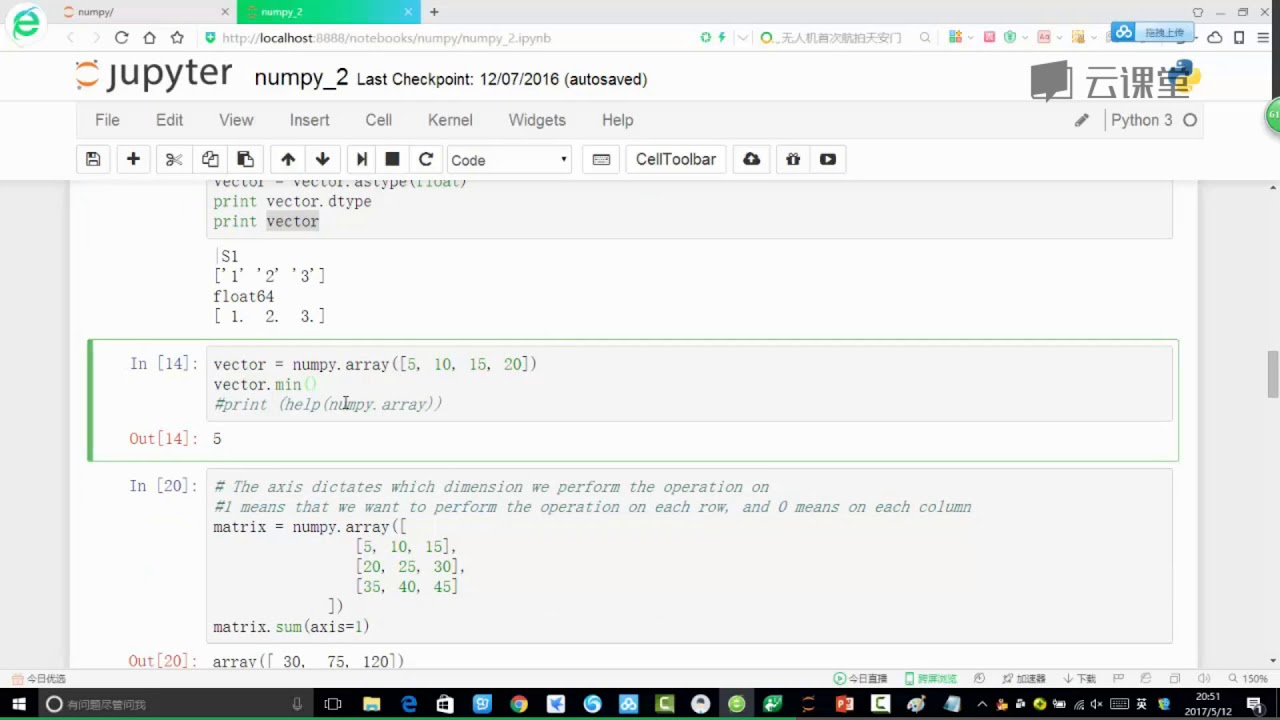Bookmark this page with star icon

tap(177, 37)
